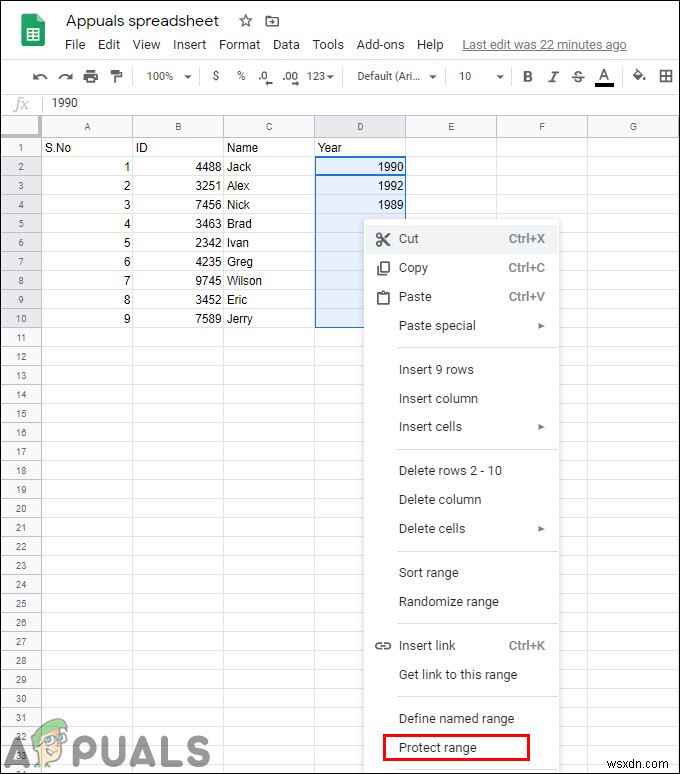Choose Insert link option
This screenshot has height=774, width=680.
coord(461,646)
